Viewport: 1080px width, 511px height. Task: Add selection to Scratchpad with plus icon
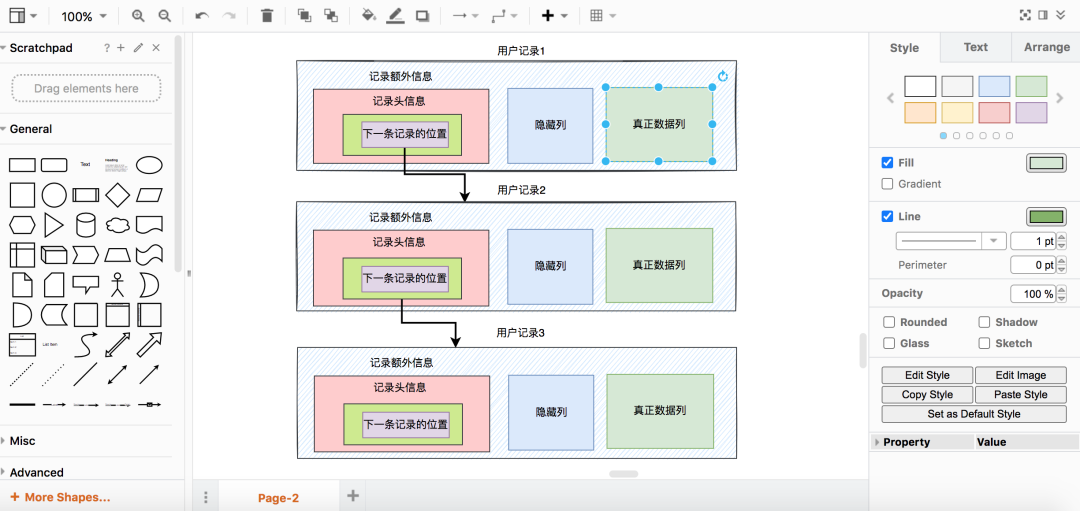pos(121,48)
